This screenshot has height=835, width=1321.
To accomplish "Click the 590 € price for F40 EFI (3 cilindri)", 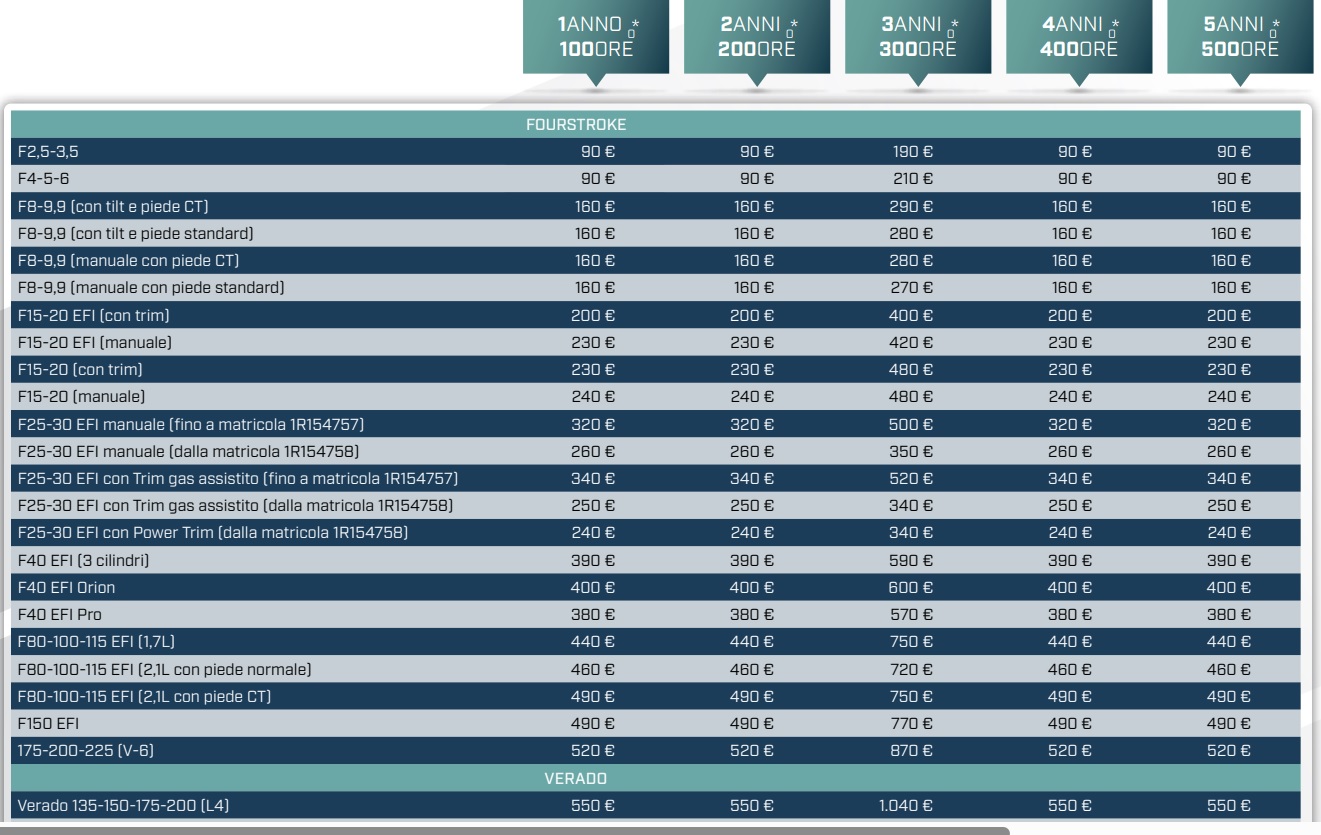I will 911,561.
